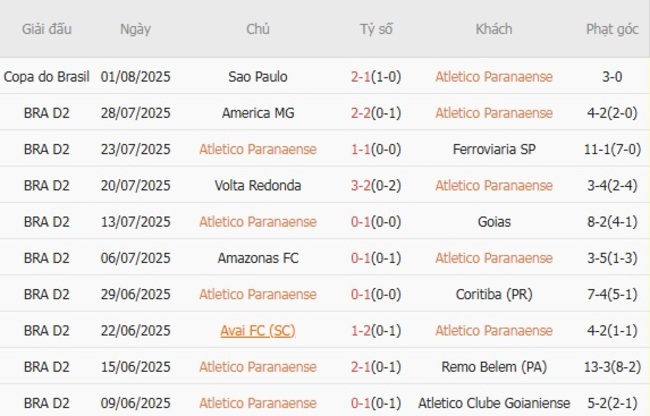
Task: Click the Tỷ số column header
Action: point(376,29)
